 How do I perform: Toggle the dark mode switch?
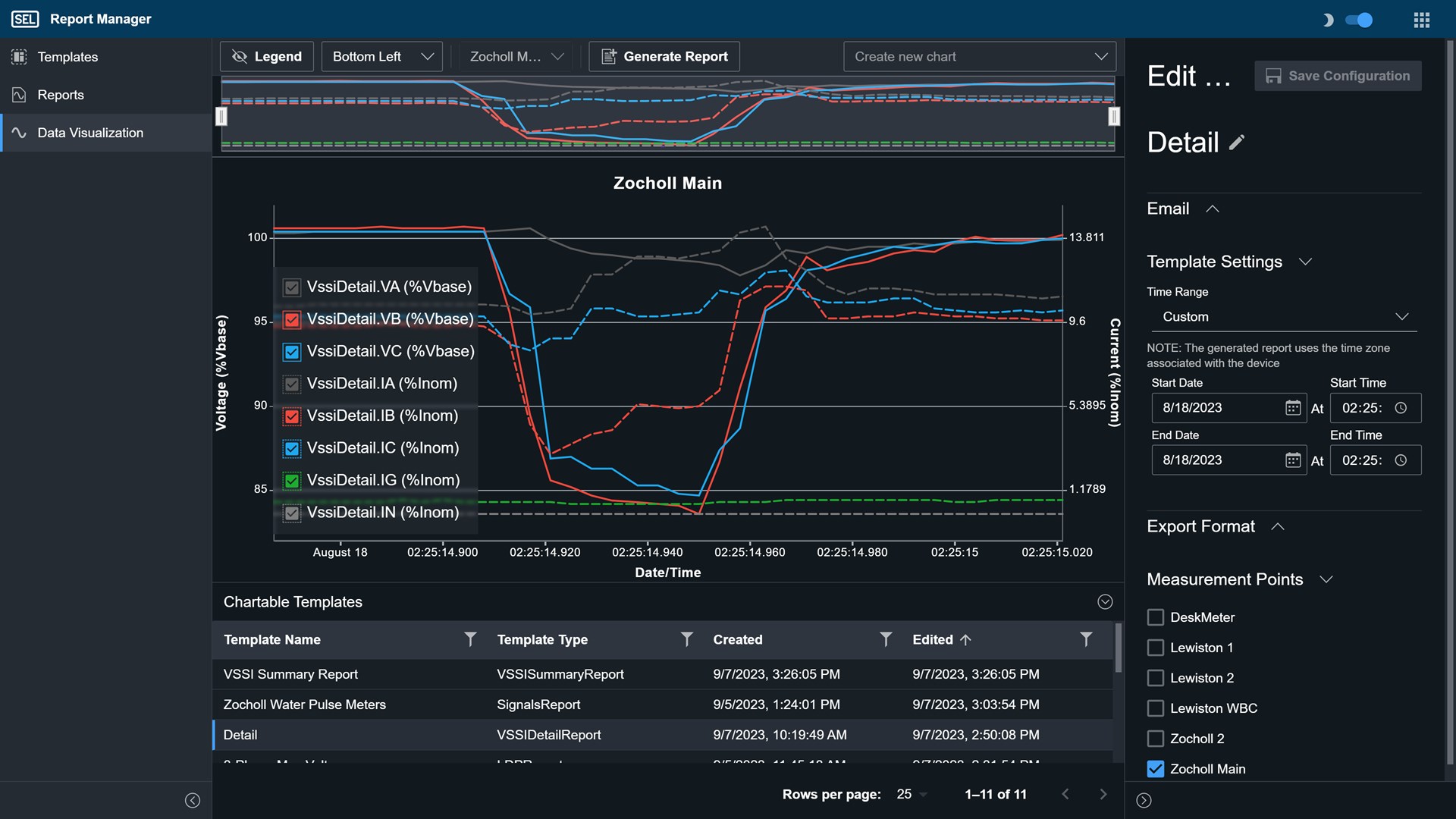pos(1358,20)
